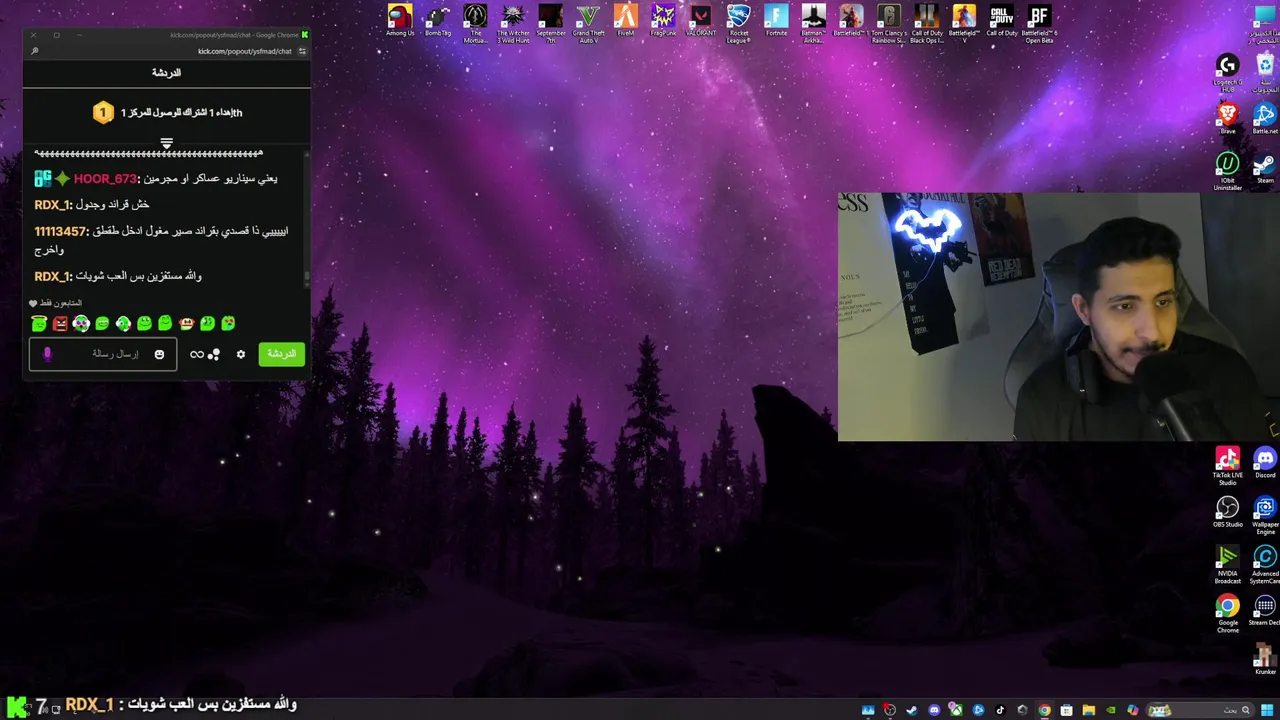The width and height of the screenshot is (1280, 720).
Task: Open the Stream Deck desktop icon
Action: pyautogui.click(x=1265, y=611)
